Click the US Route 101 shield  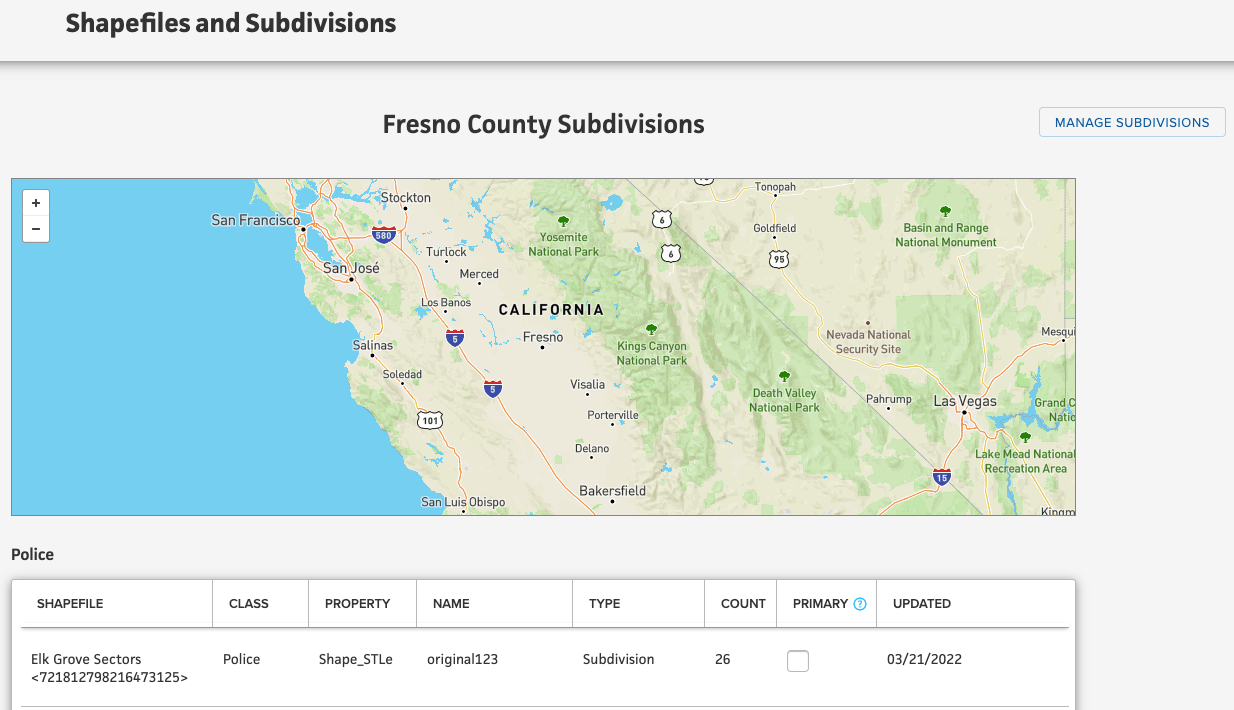[430, 420]
